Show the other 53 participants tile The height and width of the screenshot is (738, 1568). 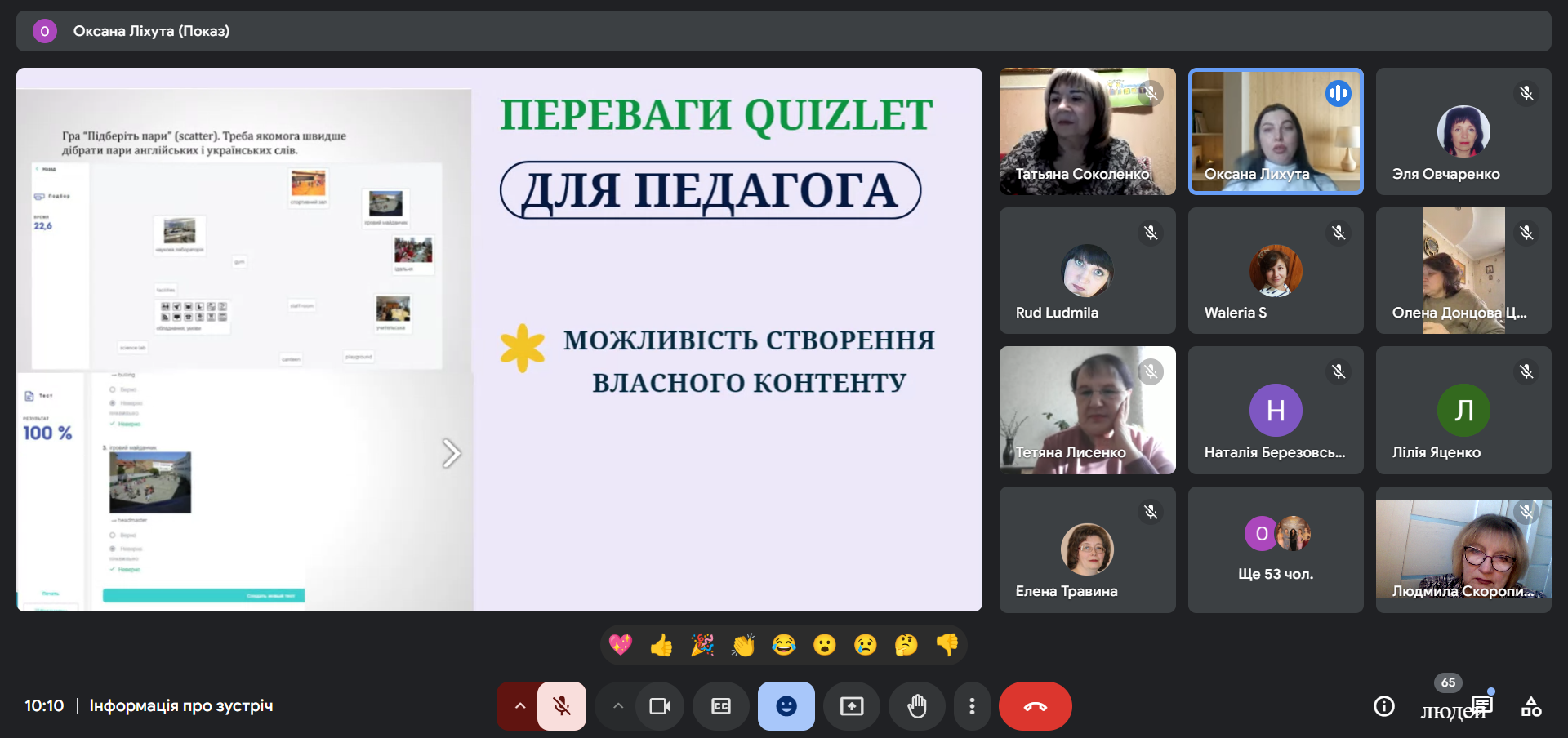(1276, 549)
